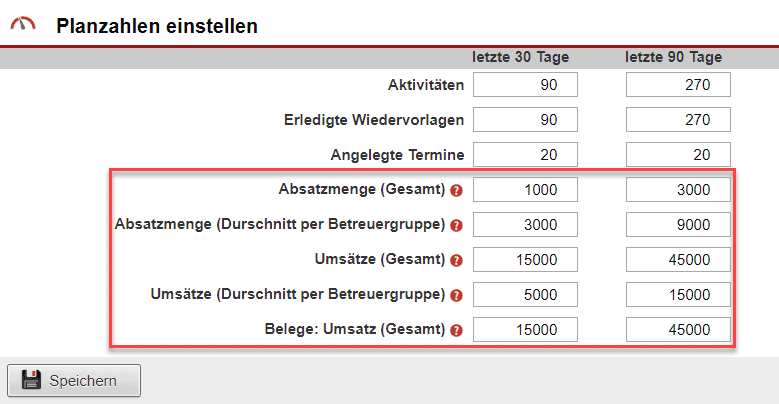Edit Absatzmenge (Gesamt) 30-day value 1000

525,190
